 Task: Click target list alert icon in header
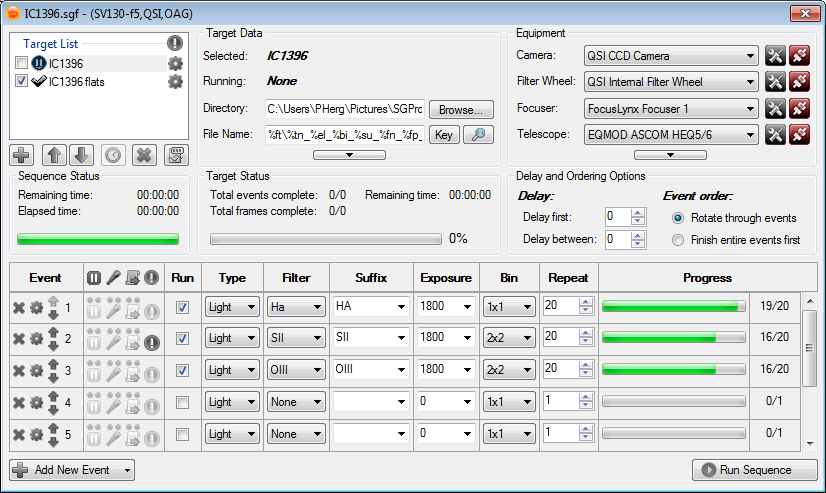point(174,43)
